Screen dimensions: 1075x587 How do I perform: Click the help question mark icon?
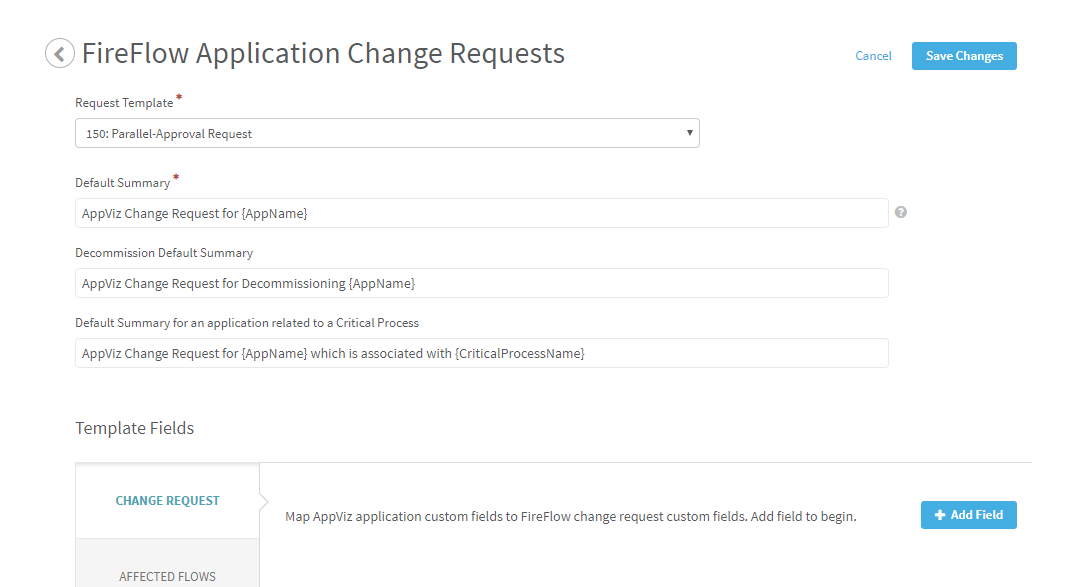901,212
